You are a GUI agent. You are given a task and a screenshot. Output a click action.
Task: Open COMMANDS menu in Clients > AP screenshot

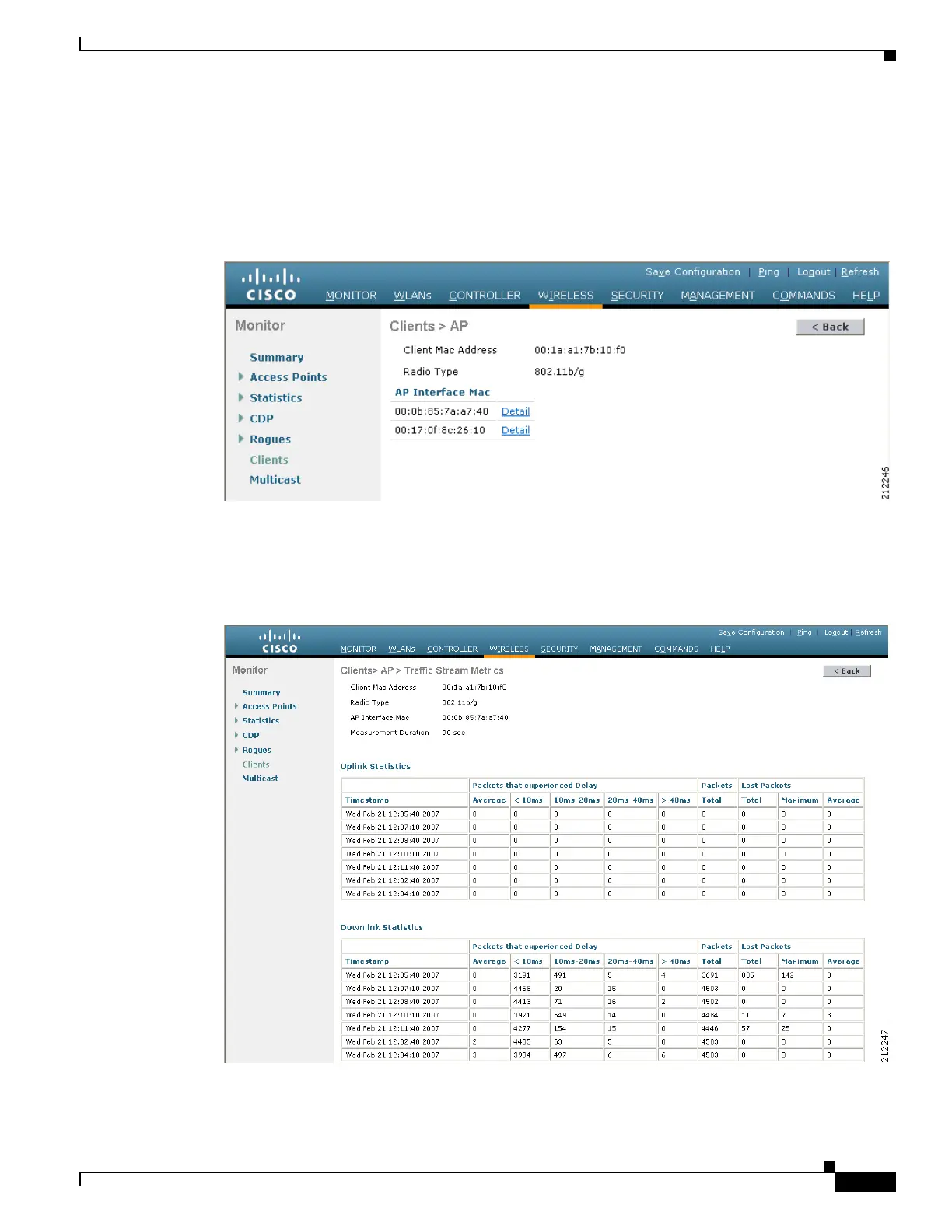click(x=803, y=296)
